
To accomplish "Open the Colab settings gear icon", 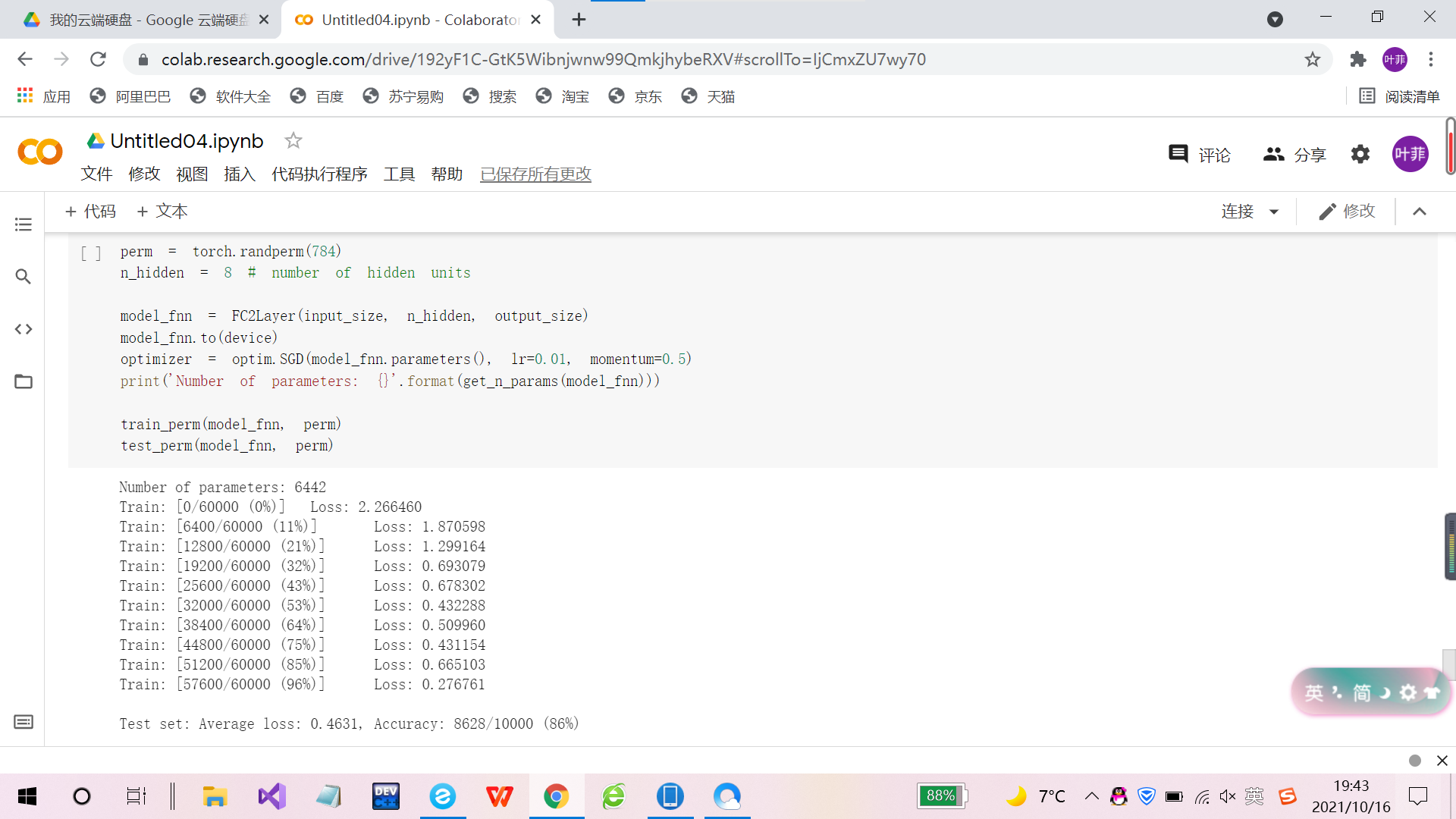I will [1360, 155].
